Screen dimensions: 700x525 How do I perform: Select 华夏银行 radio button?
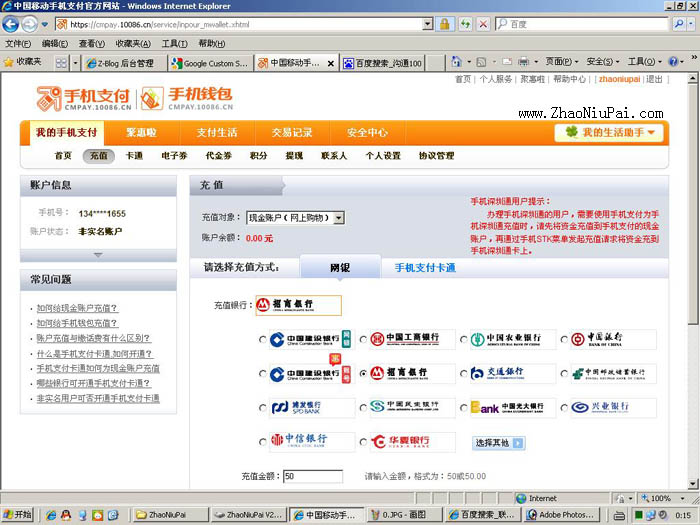tap(363, 442)
